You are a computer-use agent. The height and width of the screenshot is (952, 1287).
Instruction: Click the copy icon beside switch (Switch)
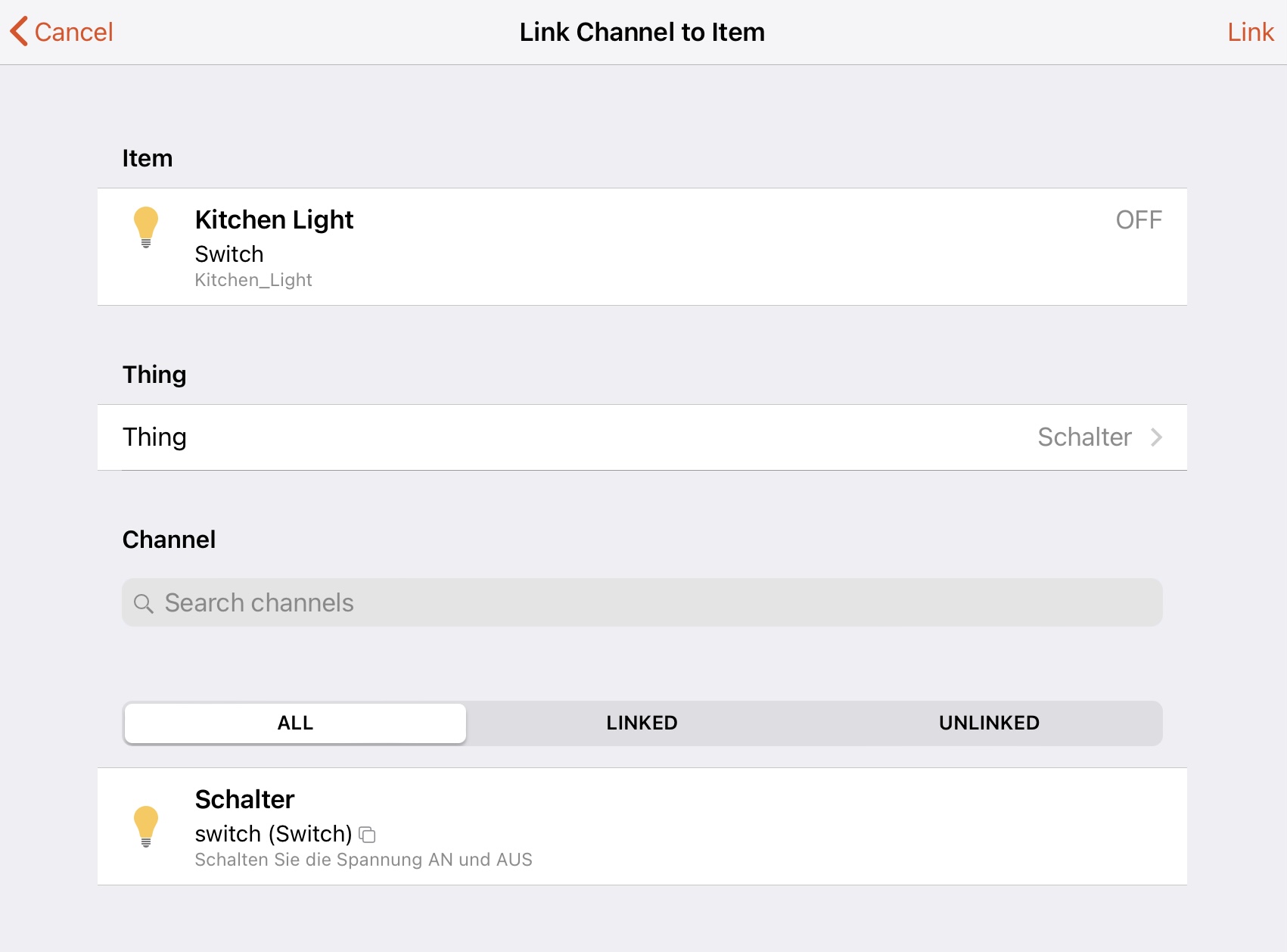368,835
